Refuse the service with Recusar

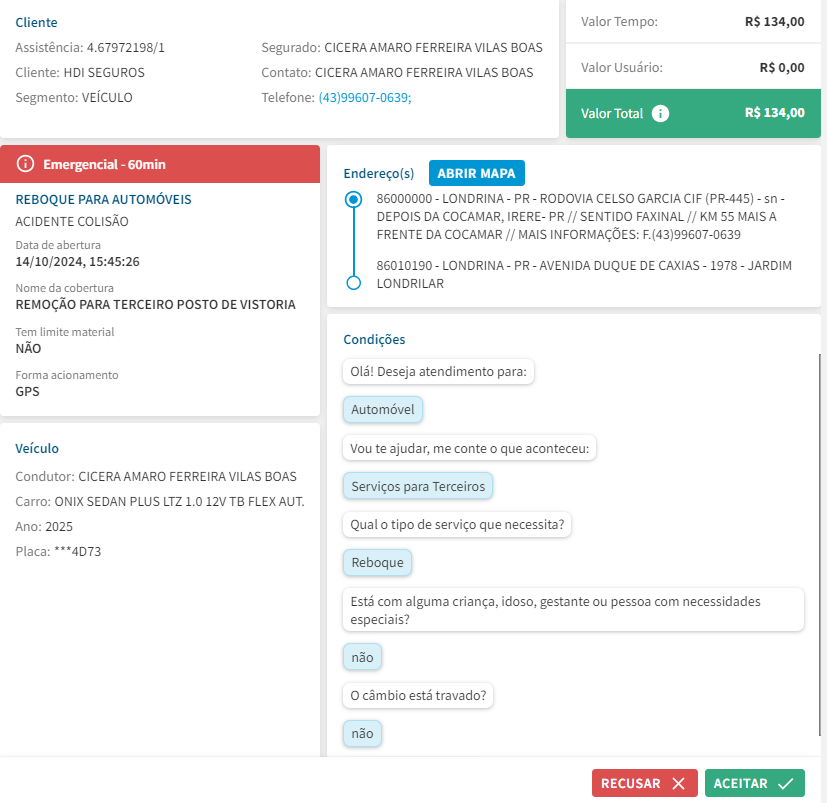pos(645,783)
